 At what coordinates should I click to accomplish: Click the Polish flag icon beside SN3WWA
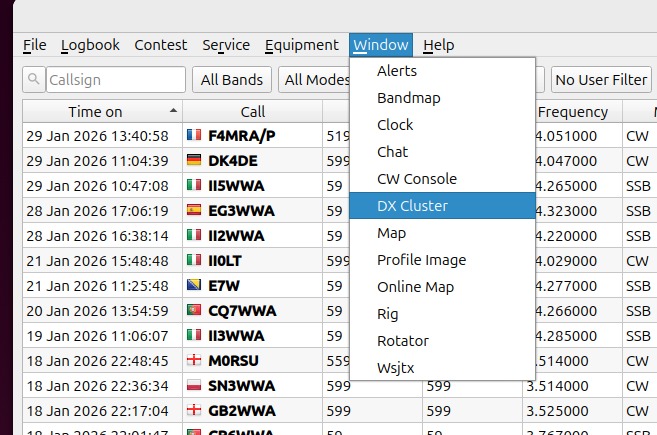click(194, 386)
